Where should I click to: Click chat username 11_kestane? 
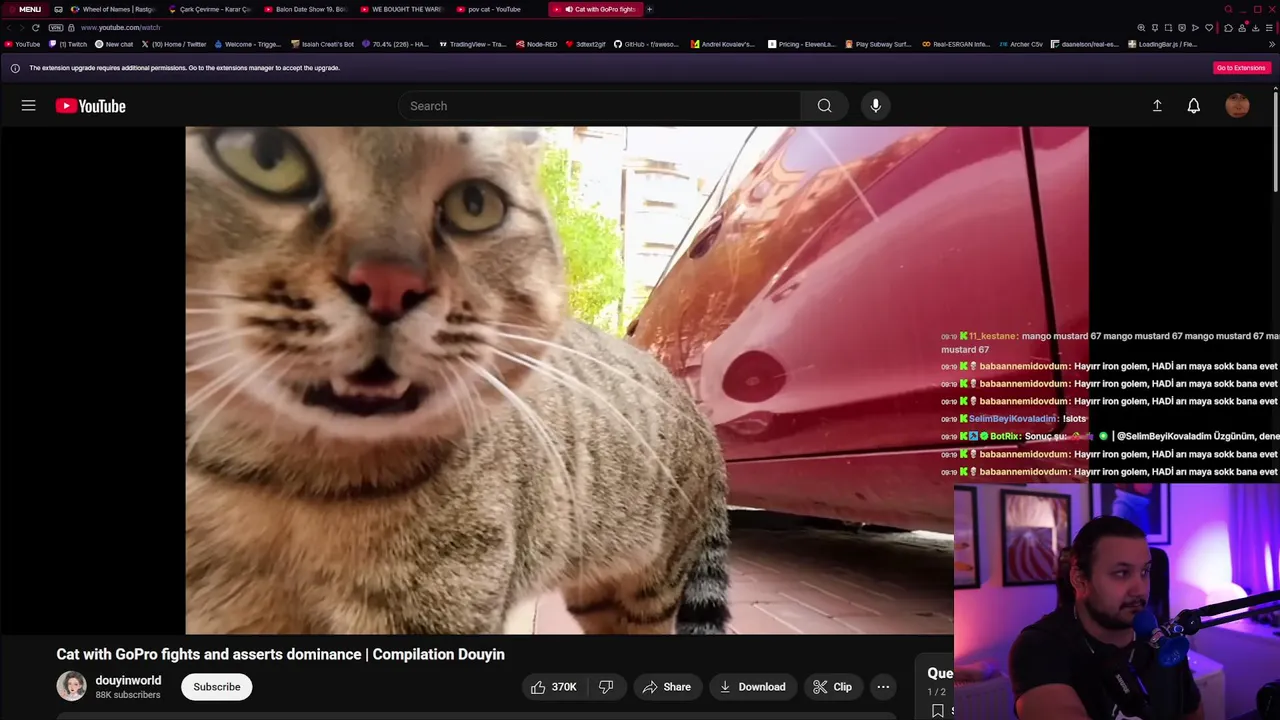992,336
